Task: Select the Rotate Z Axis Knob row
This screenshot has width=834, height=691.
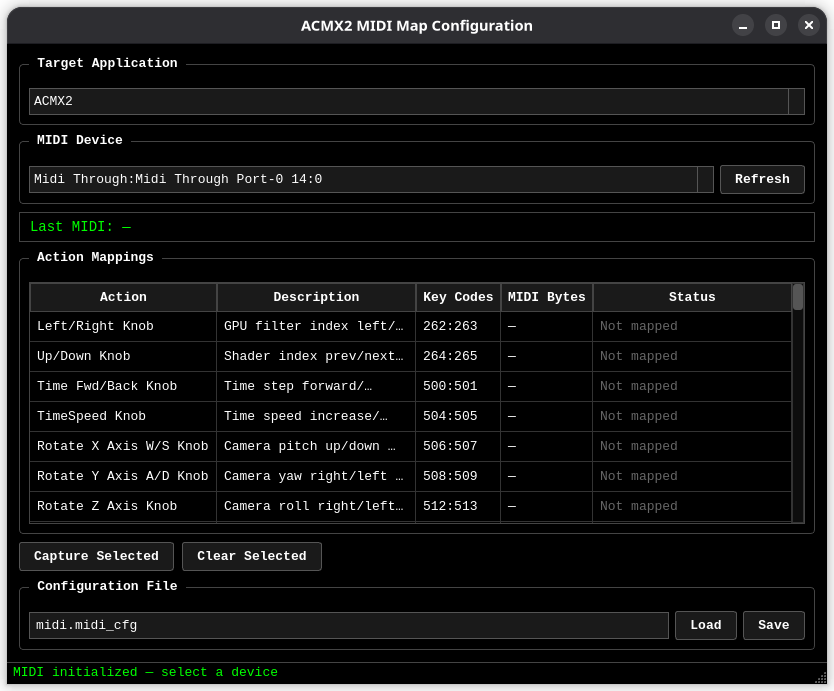Action: [411, 506]
